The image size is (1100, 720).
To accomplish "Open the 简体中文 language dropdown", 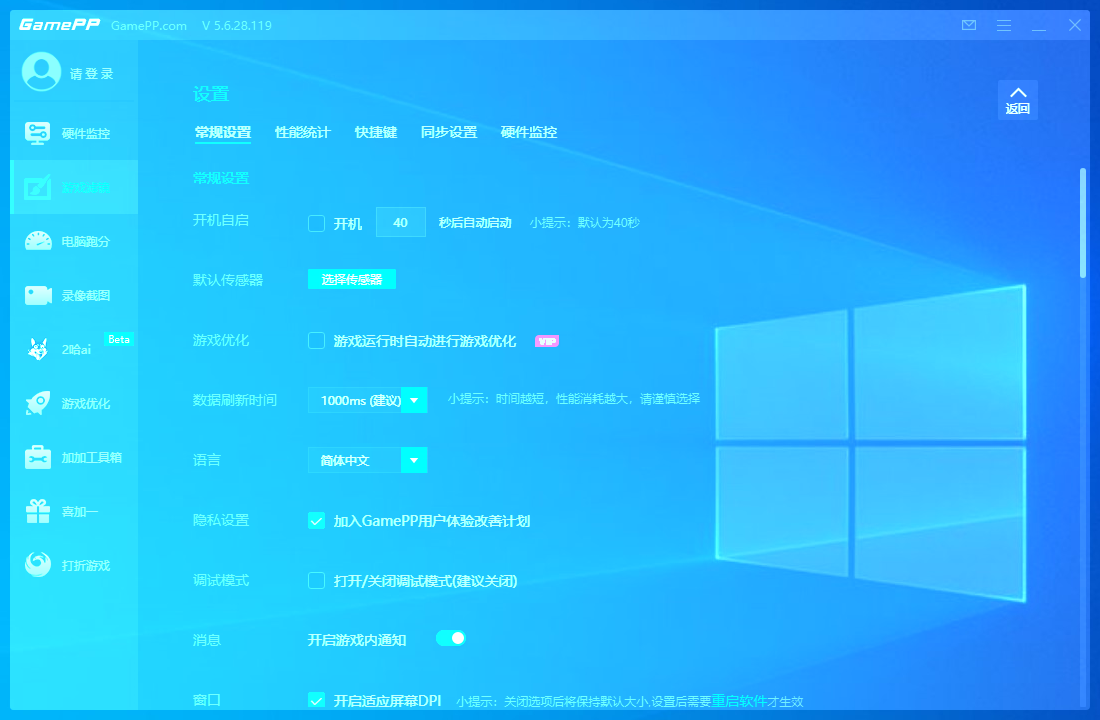I will click(414, 460).
